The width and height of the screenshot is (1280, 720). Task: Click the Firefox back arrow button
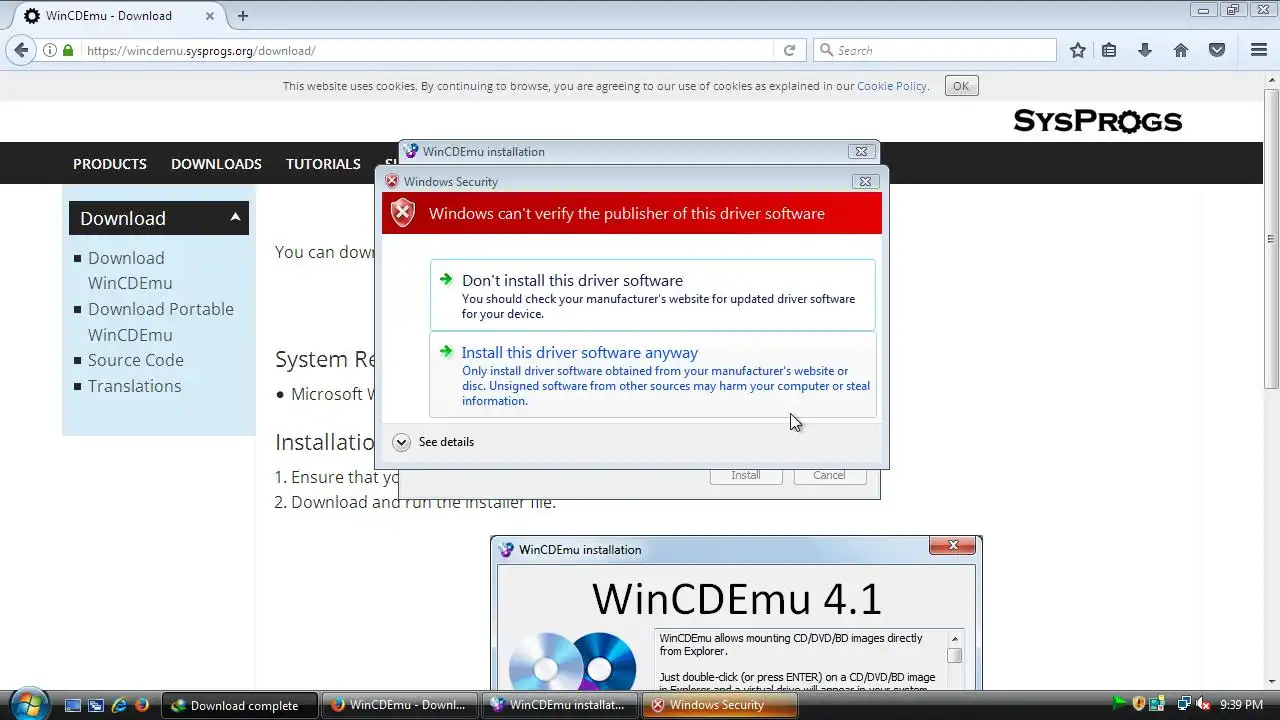pyautogui.click(x=21, y=50)
